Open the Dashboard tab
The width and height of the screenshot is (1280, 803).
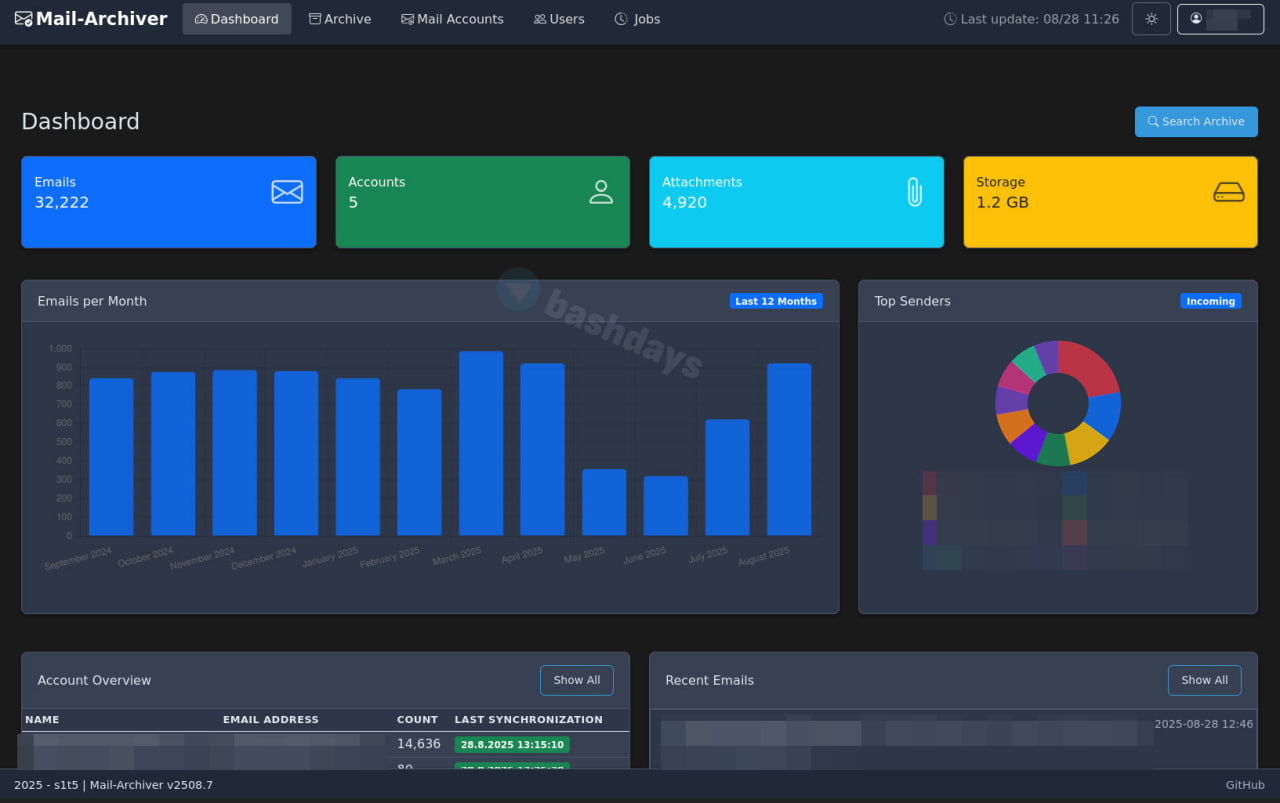237,19
